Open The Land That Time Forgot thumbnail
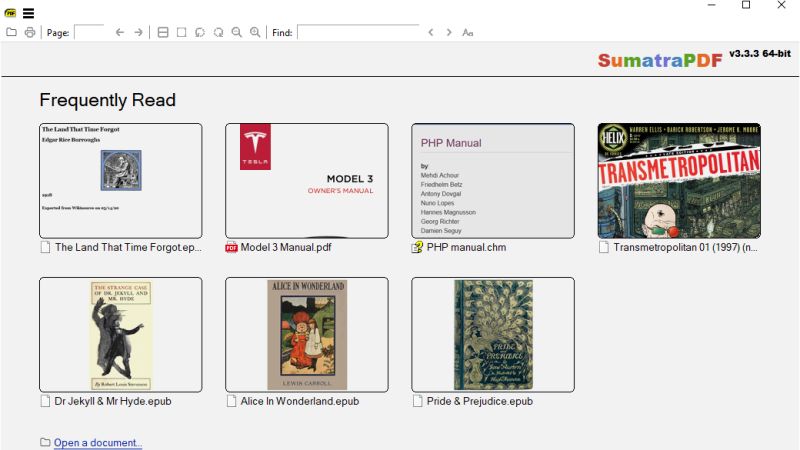 point(120,181)
